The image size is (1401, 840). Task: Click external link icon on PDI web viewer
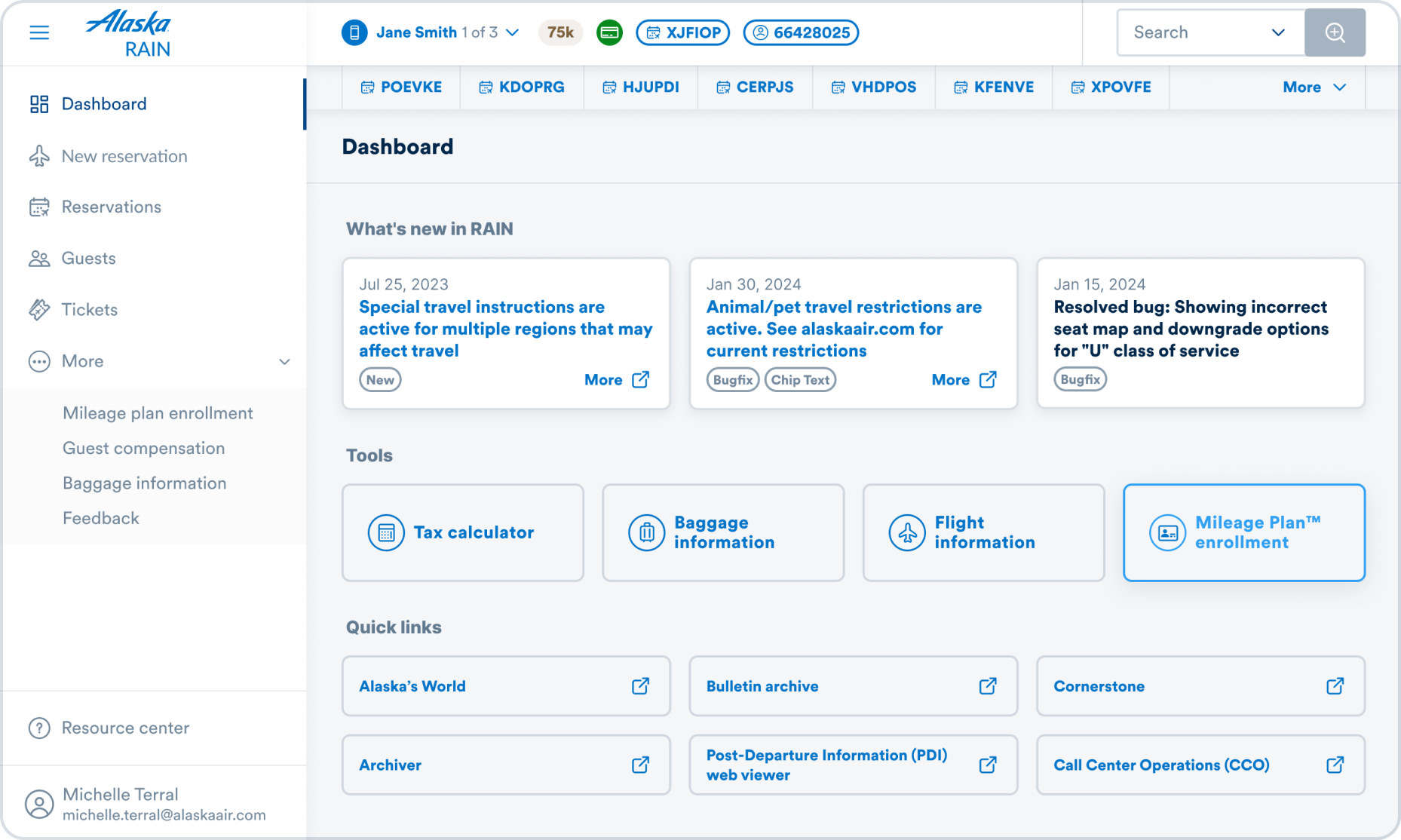click(x=988, y=765)
